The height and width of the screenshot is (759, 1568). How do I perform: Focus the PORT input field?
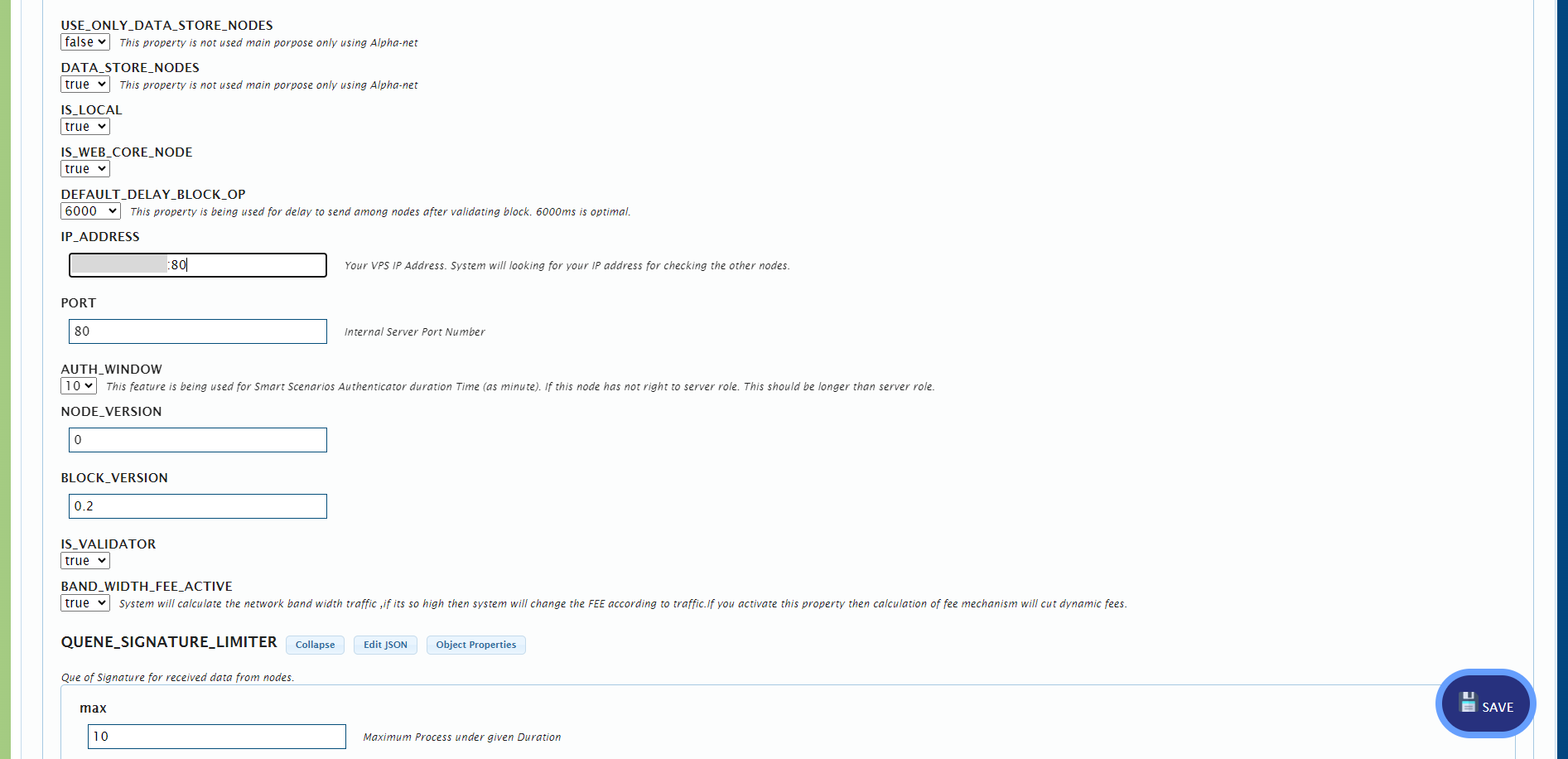(x=198, y=331)
